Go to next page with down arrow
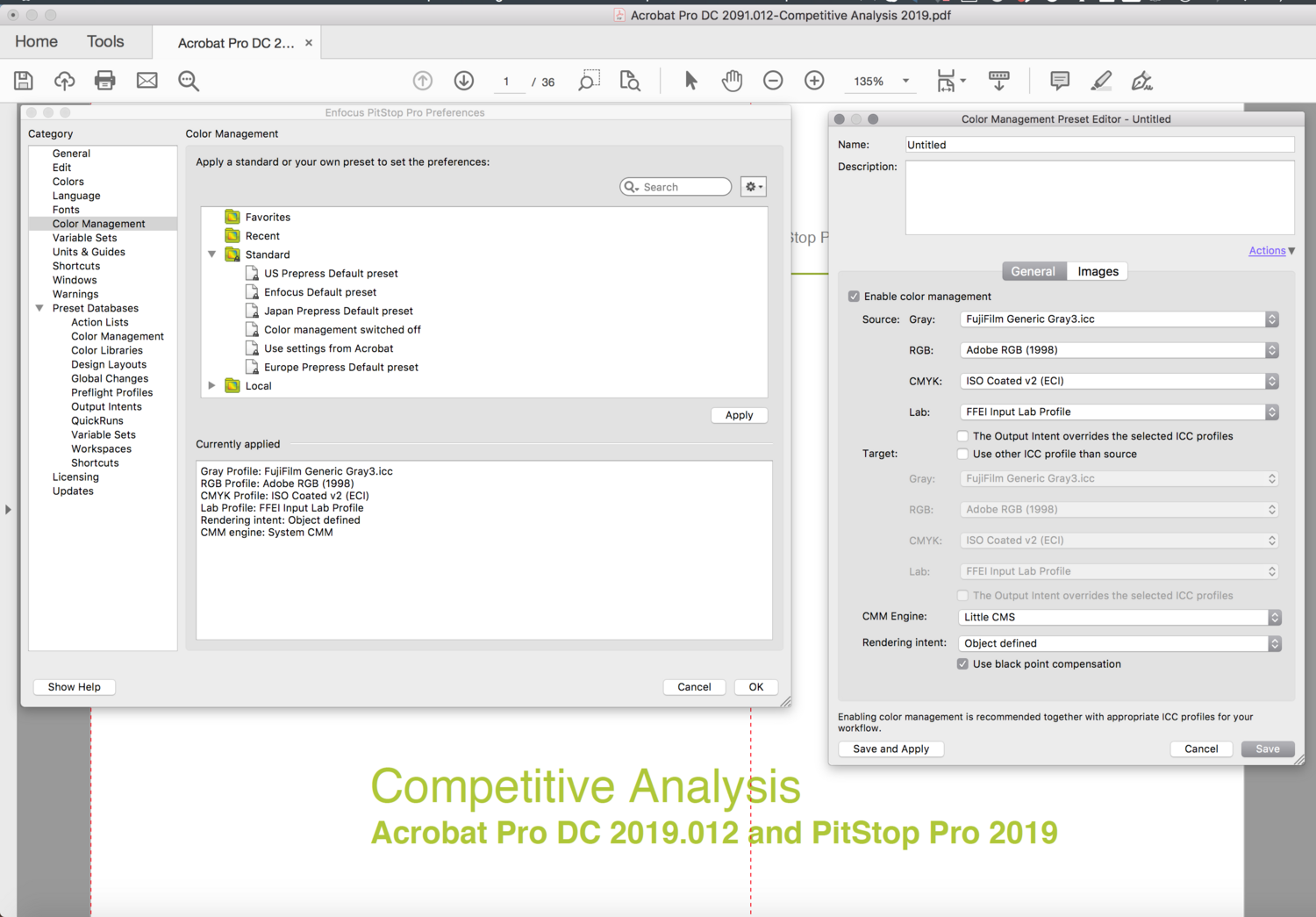 (464, 81)
